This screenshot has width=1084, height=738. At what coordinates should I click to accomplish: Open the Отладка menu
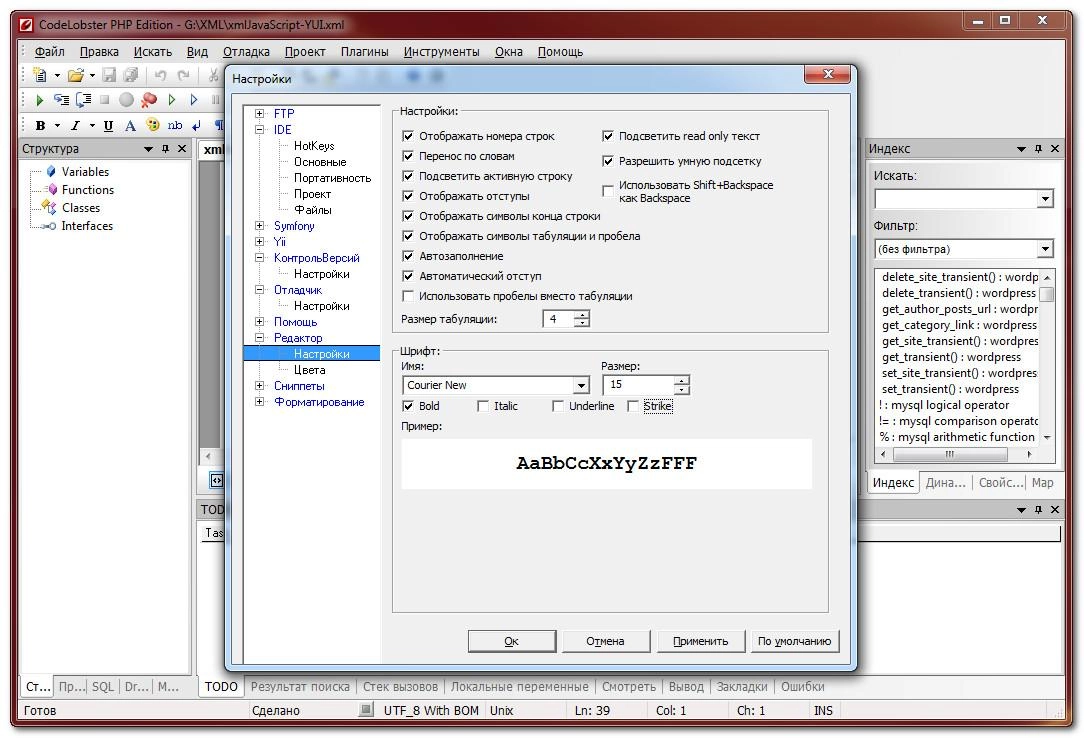(246, 52)
